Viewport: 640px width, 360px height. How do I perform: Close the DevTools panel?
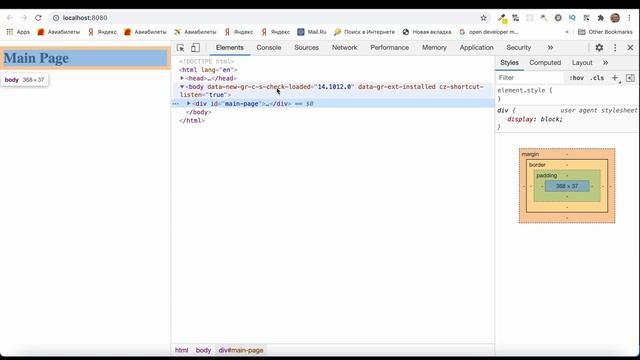[x=630, y=47]
